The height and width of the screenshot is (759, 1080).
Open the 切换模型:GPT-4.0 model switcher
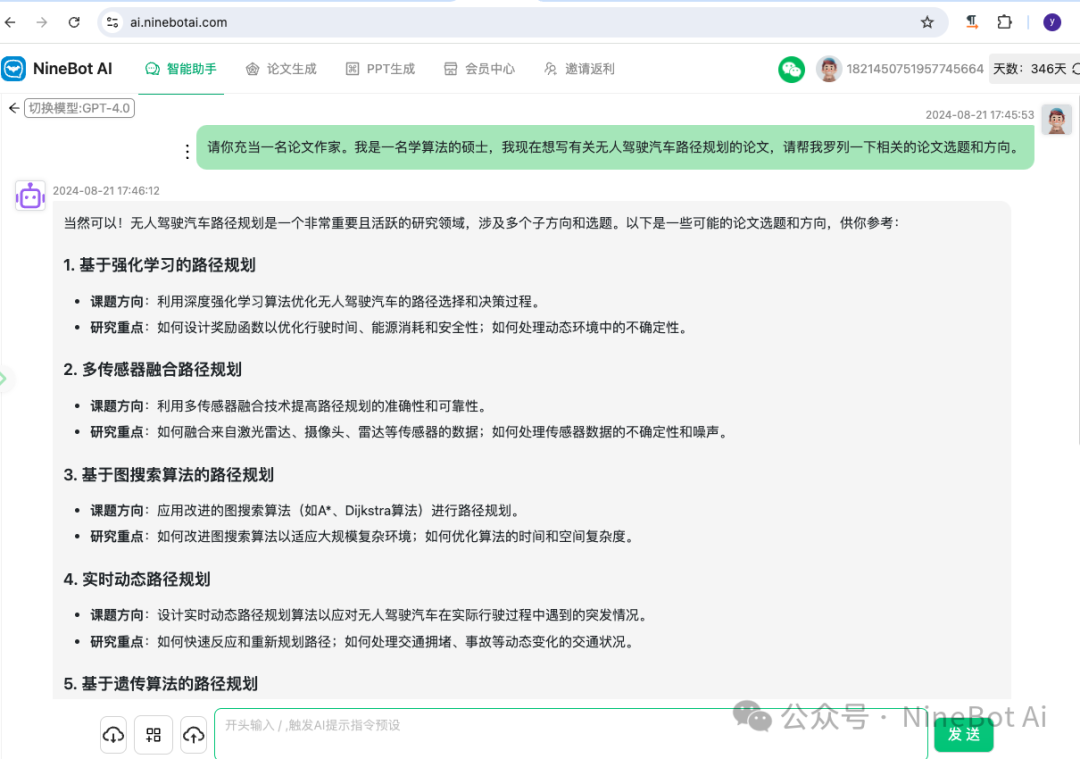[x=79, y=108]
